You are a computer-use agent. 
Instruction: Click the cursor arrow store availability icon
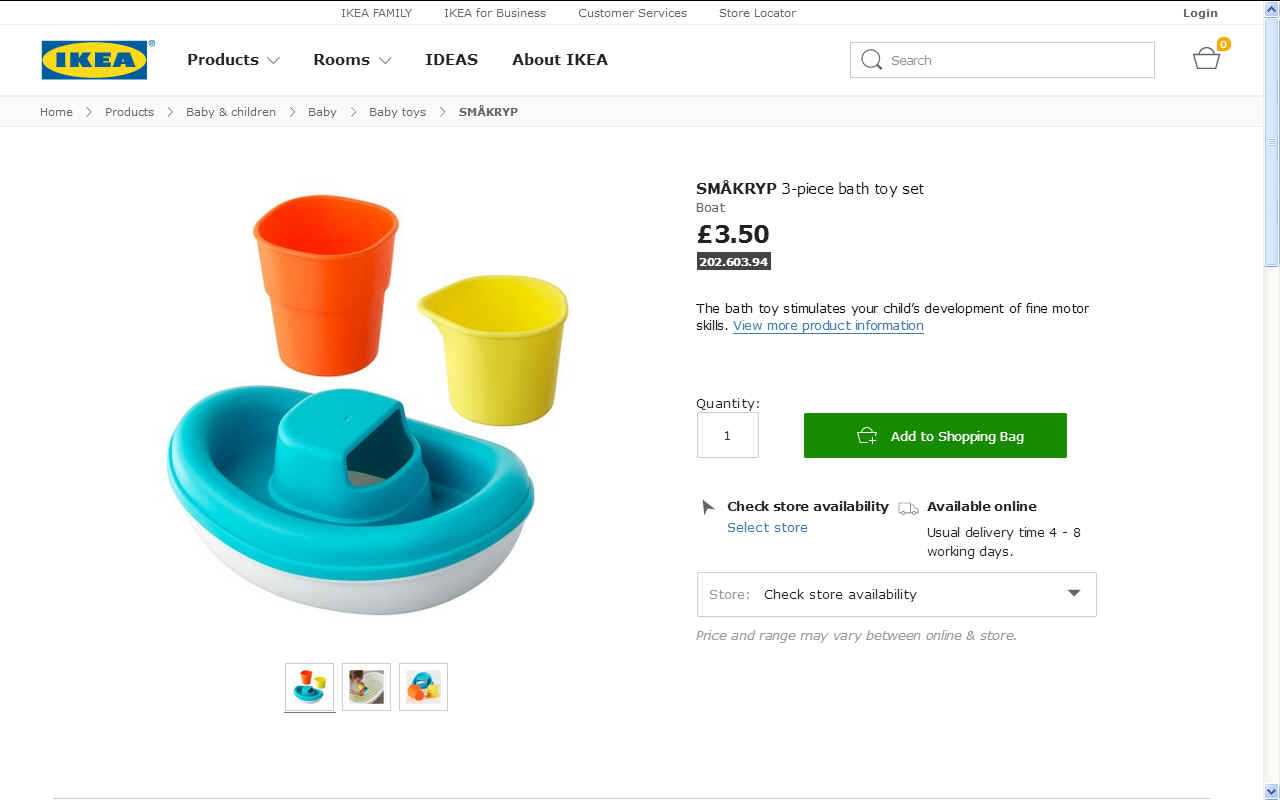click(708, 507)
